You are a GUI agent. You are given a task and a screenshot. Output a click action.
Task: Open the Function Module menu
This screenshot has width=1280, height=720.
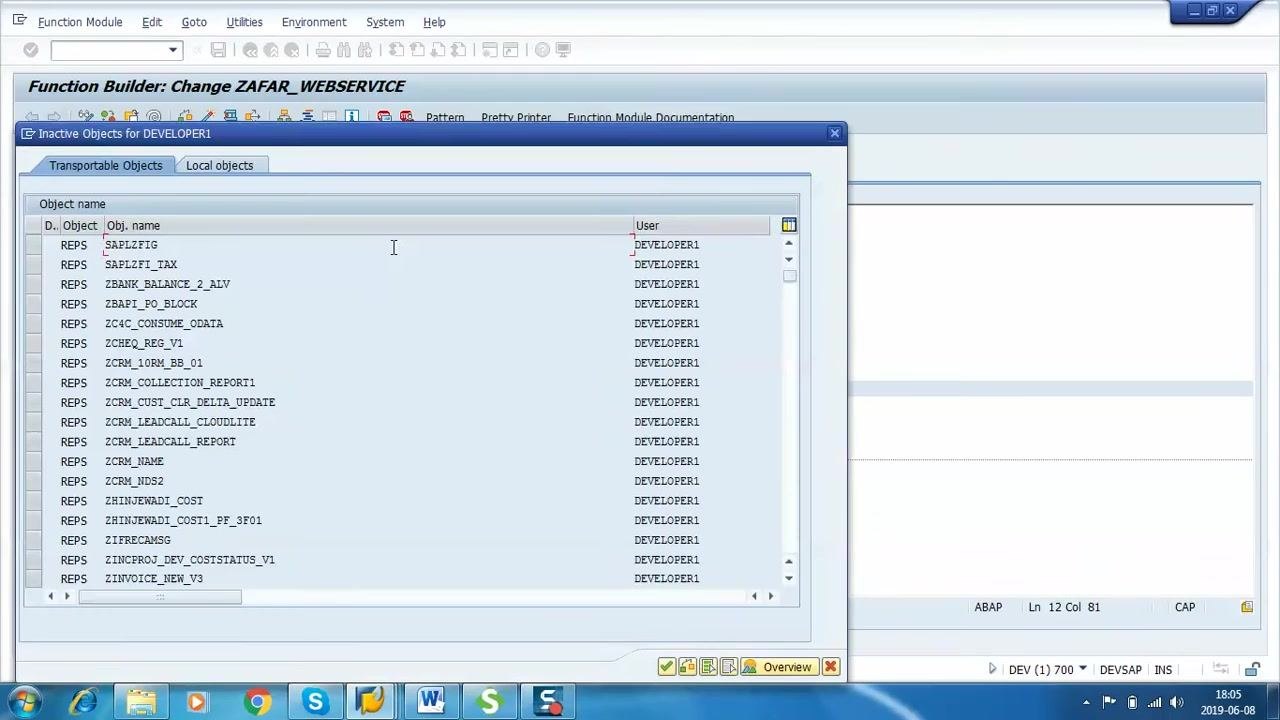80,22
